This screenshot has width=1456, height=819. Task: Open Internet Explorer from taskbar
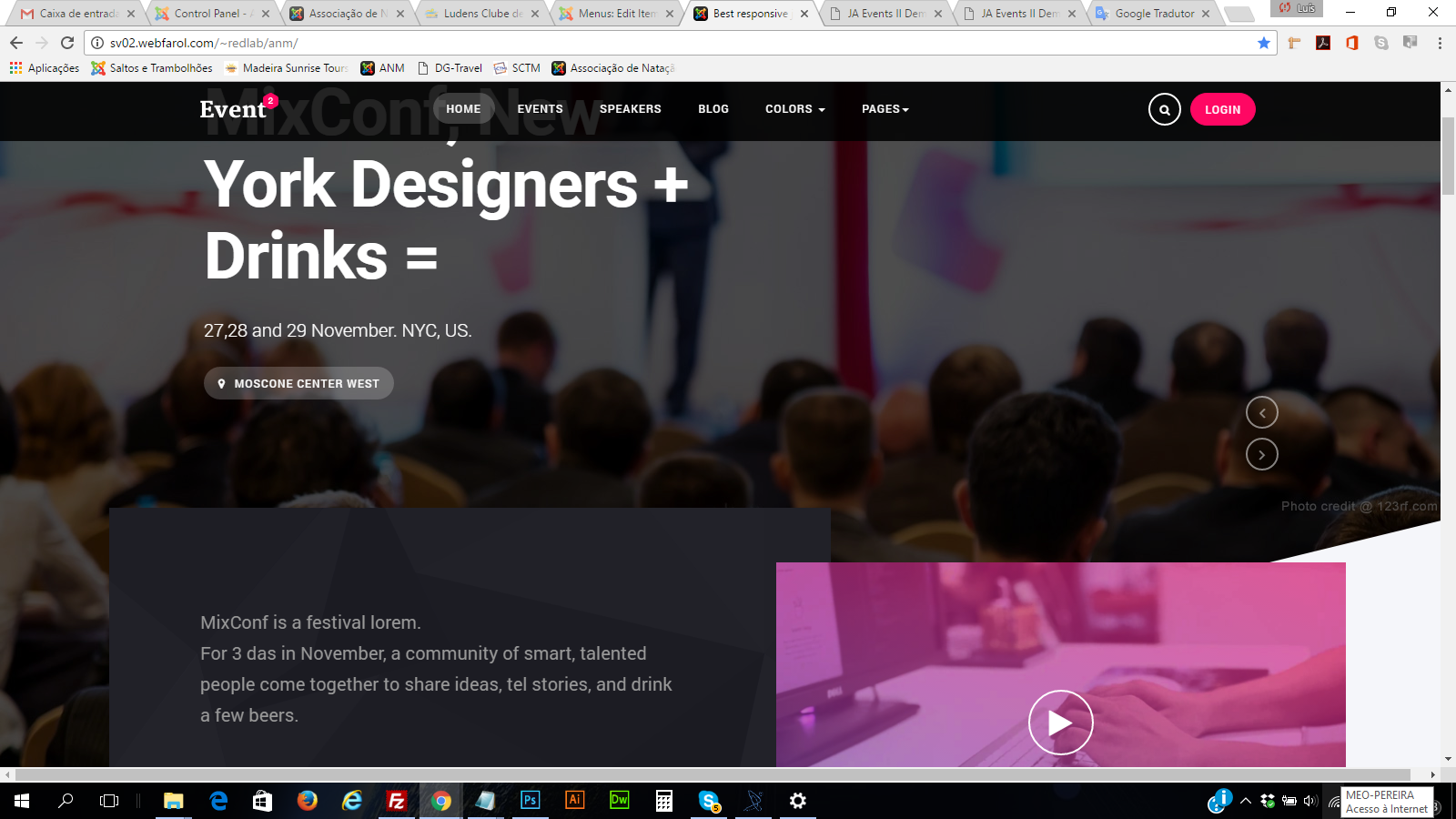pyautogui.click(x=352, y=801)
